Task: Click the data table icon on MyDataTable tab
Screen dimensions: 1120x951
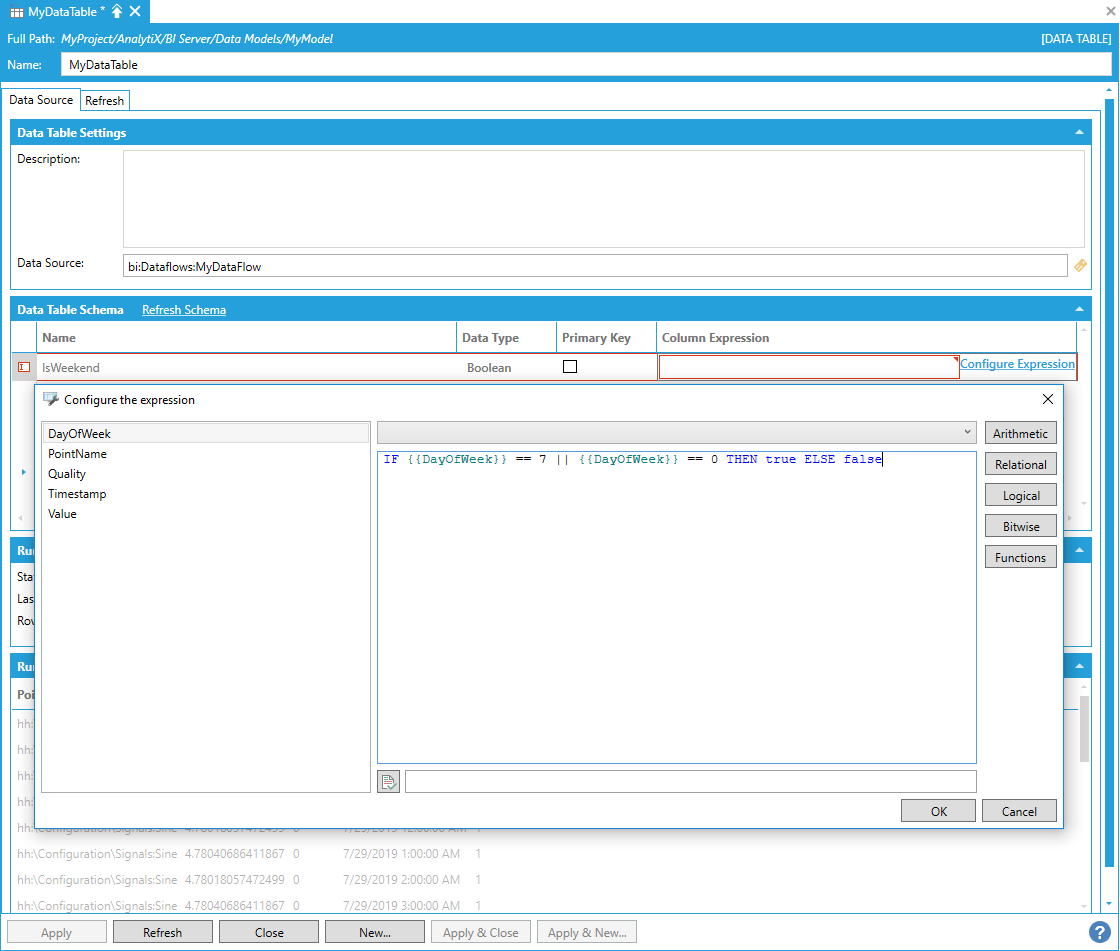Action: click(17, 12)
